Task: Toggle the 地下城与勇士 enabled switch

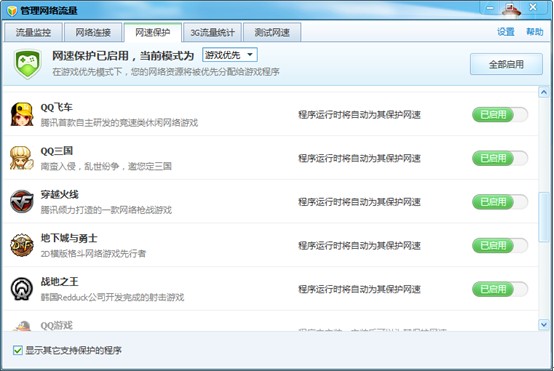Action: coord(500,246)
